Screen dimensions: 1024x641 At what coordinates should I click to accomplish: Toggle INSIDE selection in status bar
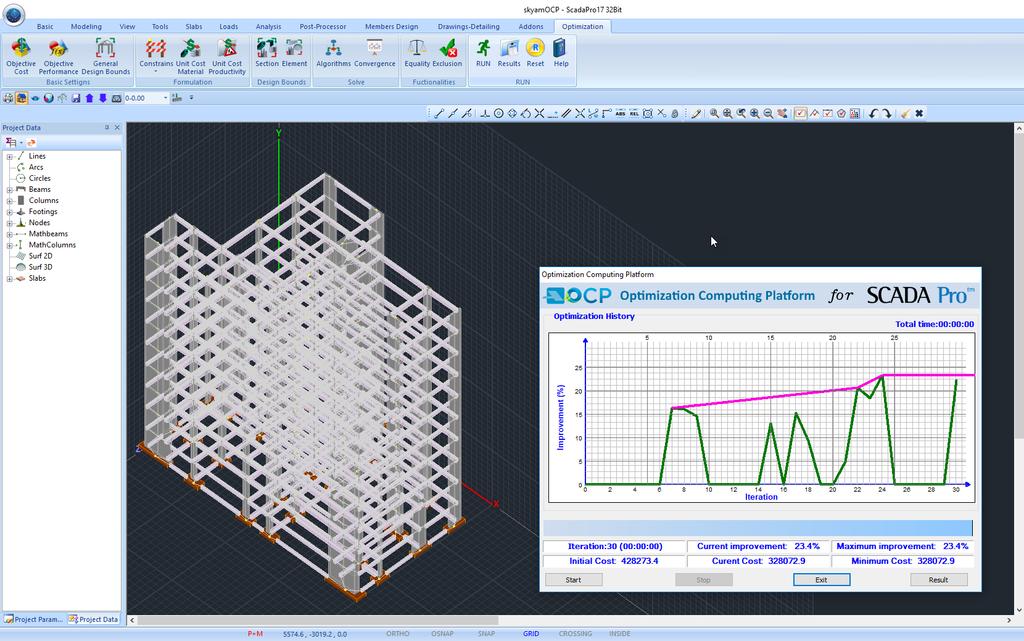click(x=620, y=634)
